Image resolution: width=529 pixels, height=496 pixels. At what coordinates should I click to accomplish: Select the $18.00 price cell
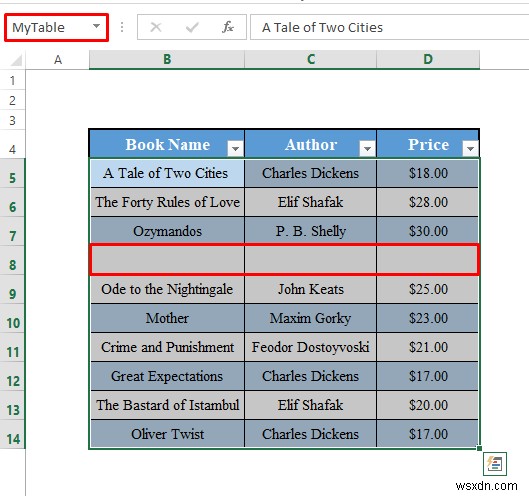click(428, 173)
